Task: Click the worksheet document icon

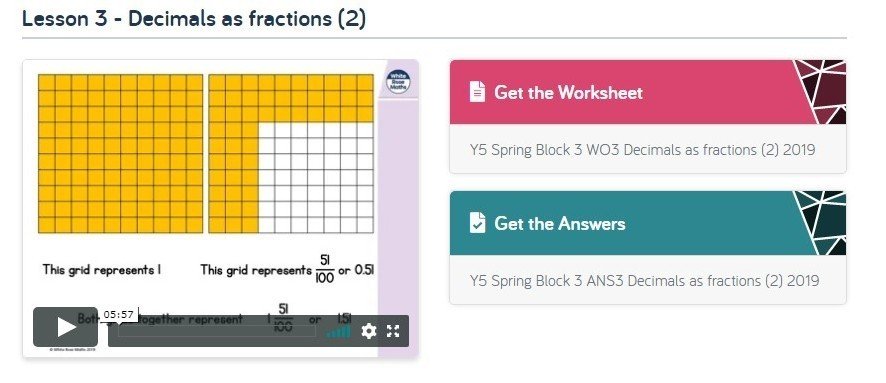Action: click(x=477, y=92)
